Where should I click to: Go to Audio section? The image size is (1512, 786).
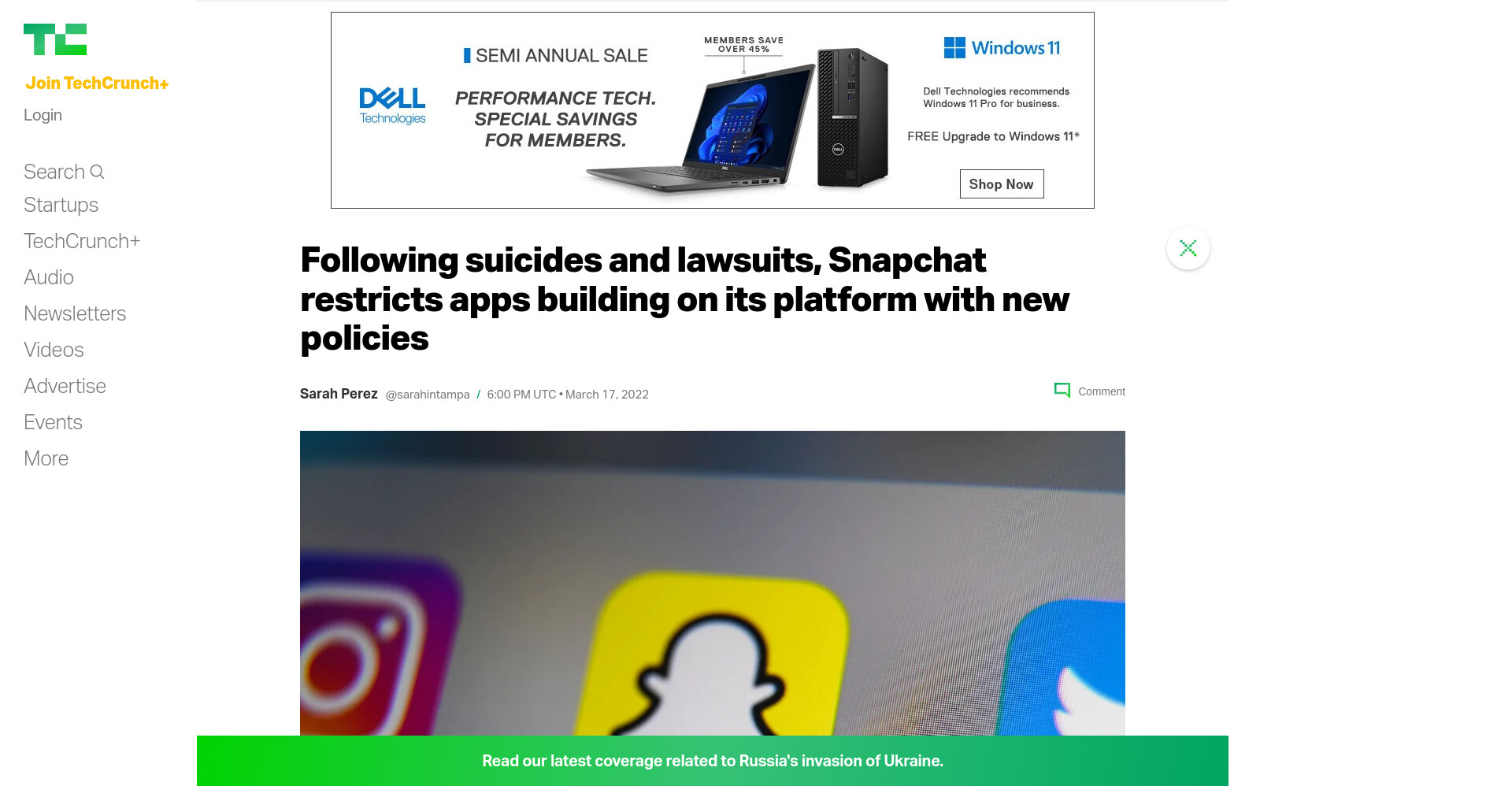click(x=49, y=277)
